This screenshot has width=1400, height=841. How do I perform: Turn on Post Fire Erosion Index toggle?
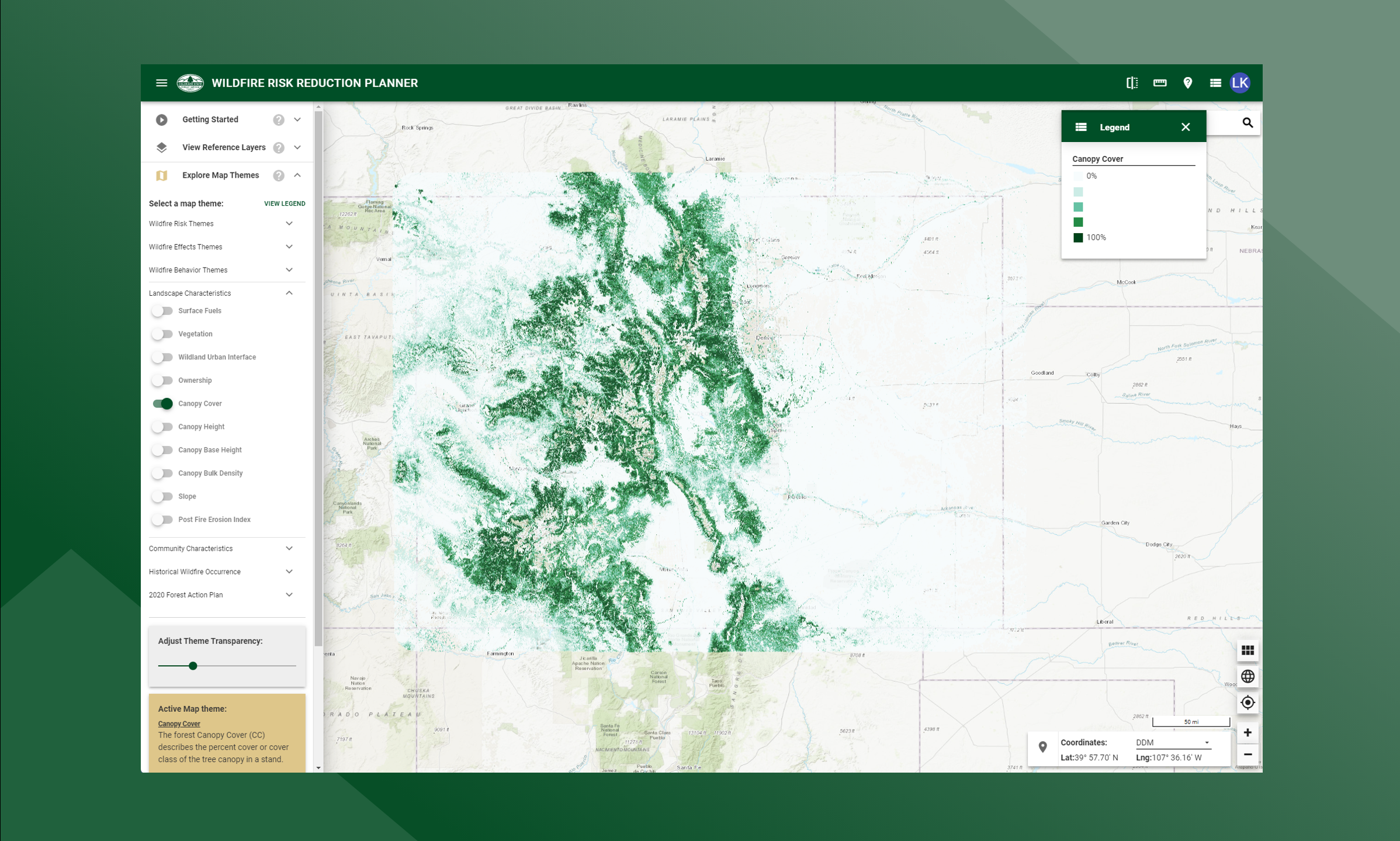(162, 520)
